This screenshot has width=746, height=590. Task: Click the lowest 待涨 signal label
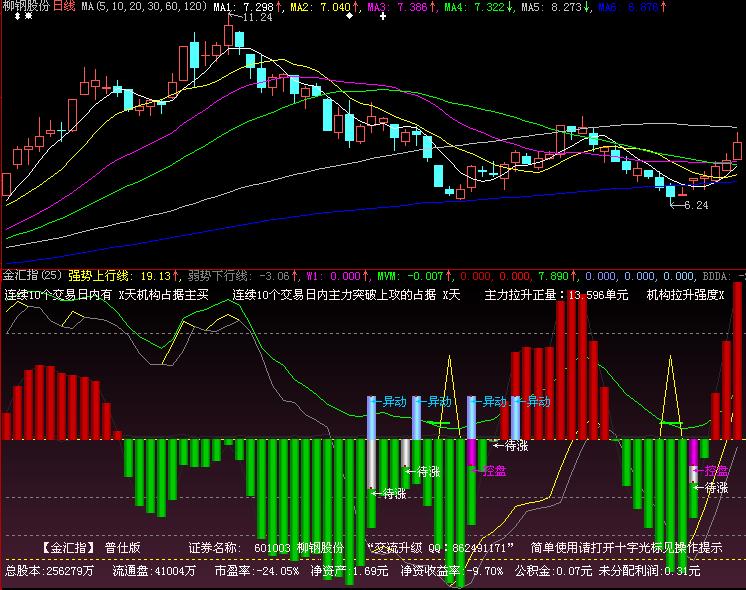point(394,493)
